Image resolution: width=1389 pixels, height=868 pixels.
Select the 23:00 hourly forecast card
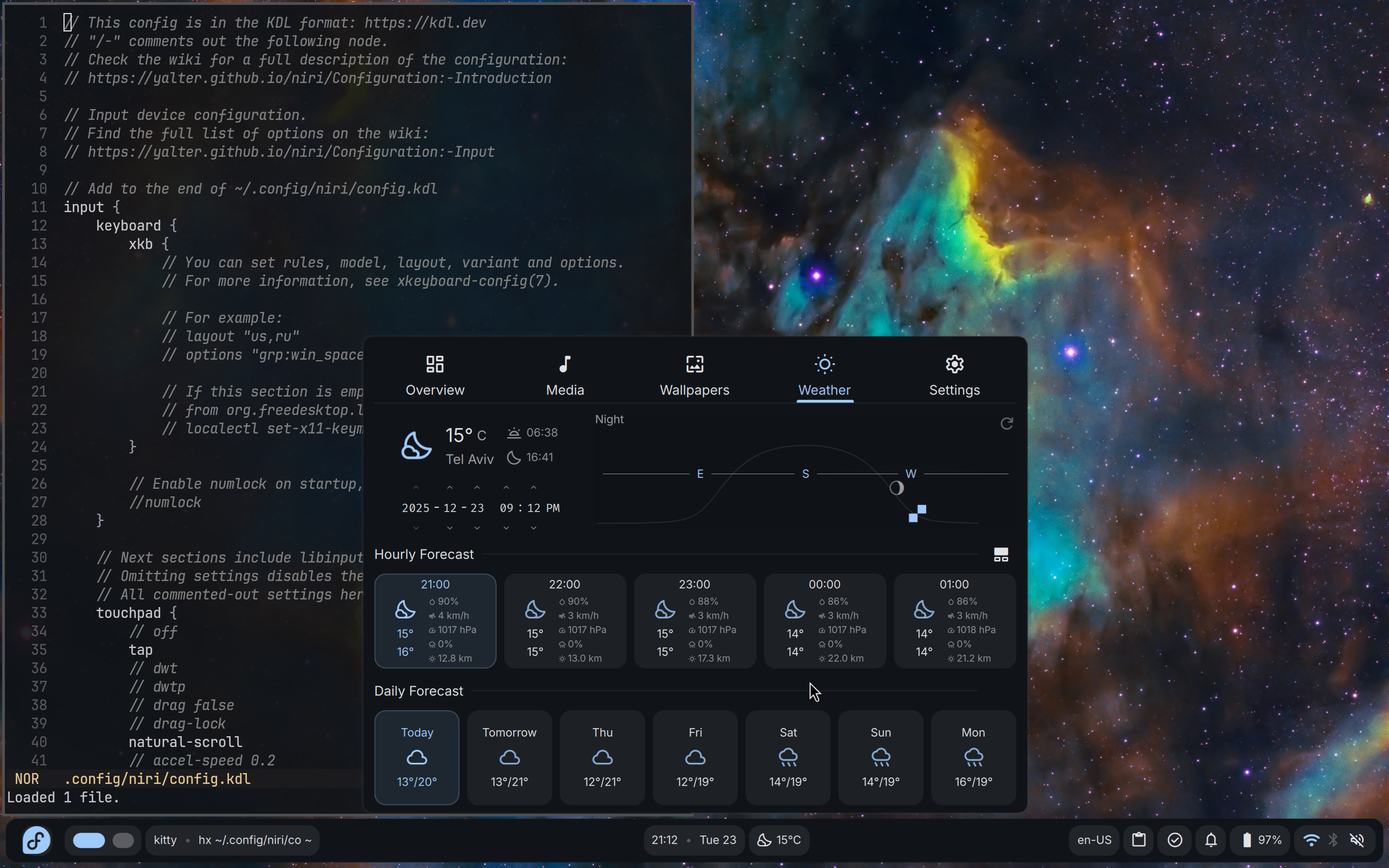click(x=694, y=620)
